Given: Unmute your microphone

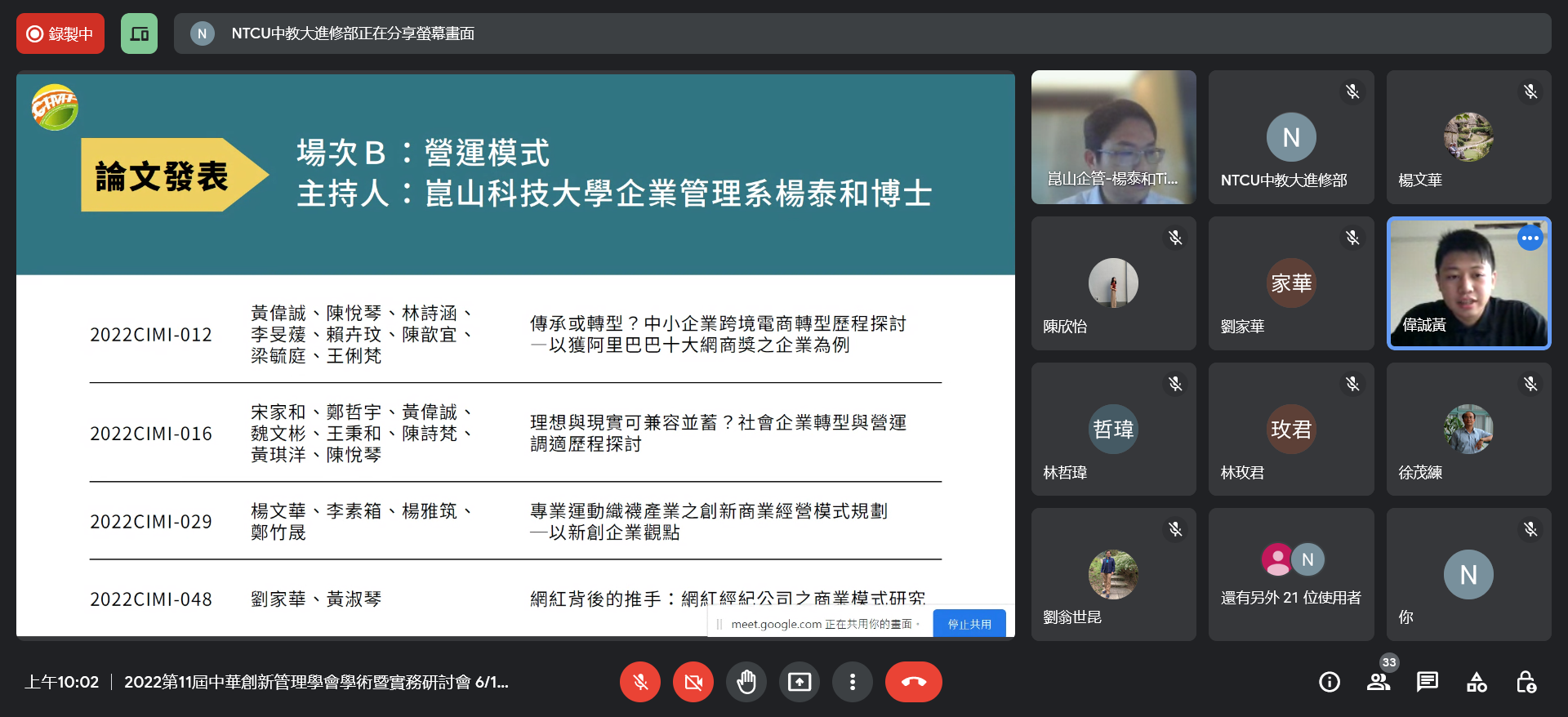Looking at the screenshot, I should [x=640, y=682].
